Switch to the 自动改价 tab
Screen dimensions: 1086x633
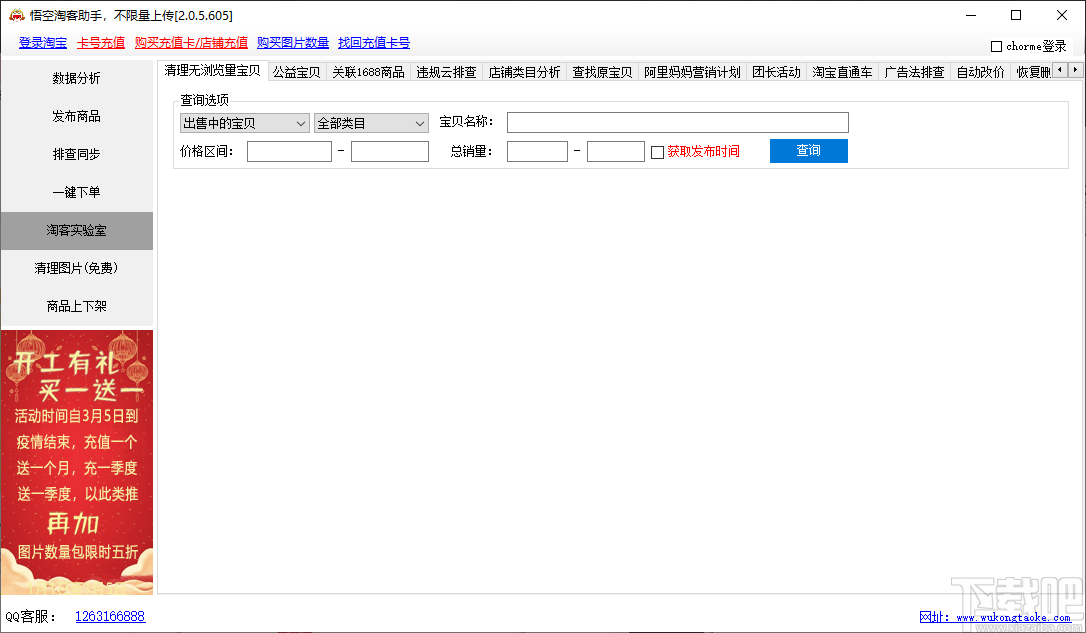(x=981, y=72)
